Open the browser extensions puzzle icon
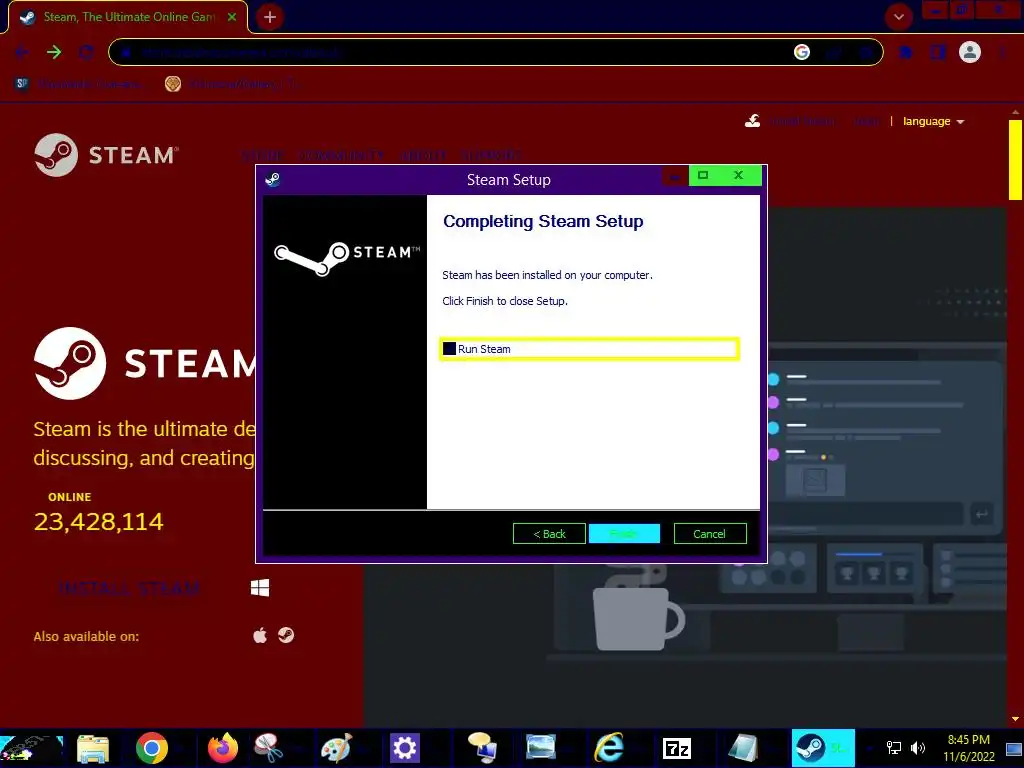The width and height of the screenshot is (1024, 768). tap(906, 52)
